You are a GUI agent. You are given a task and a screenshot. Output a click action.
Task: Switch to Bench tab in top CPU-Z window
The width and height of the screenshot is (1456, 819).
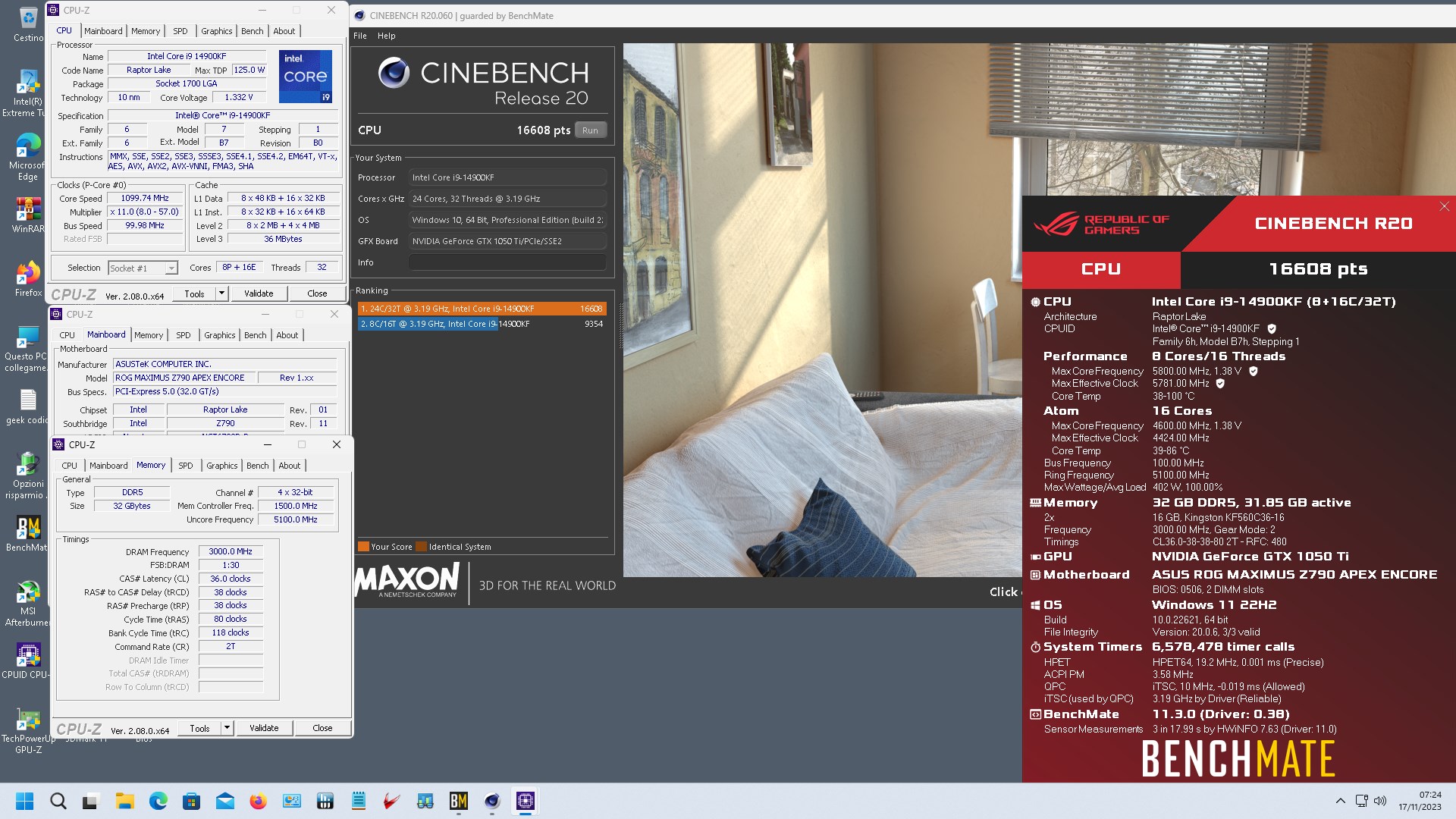253,31
